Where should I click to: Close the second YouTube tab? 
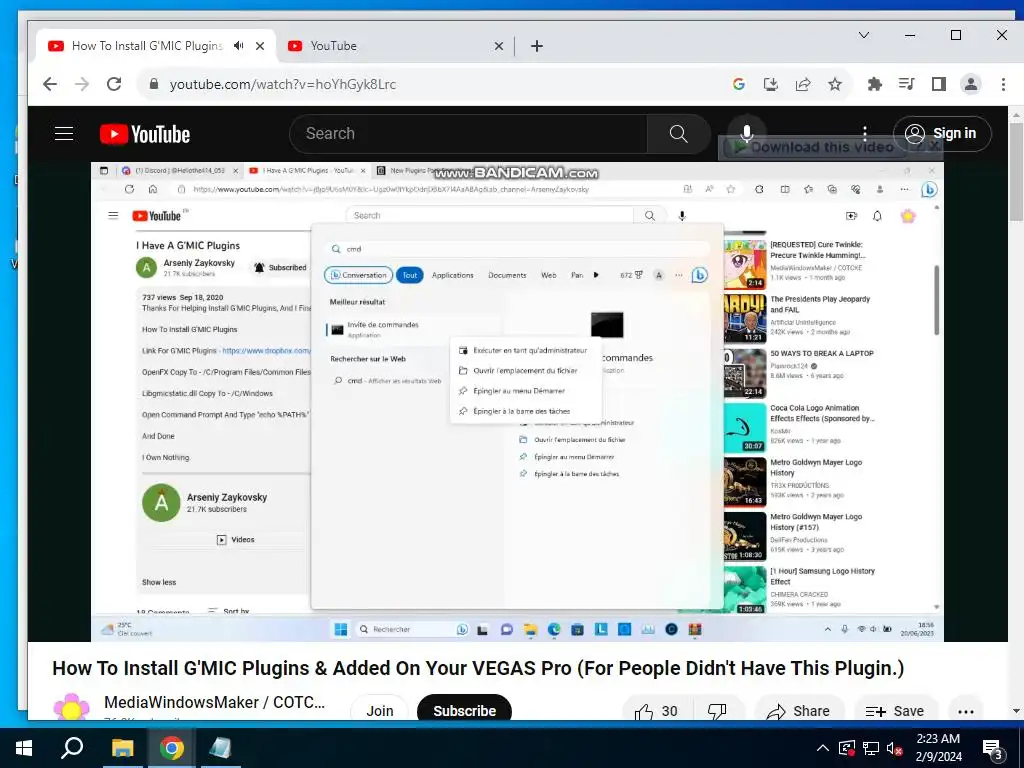[499, 46]
